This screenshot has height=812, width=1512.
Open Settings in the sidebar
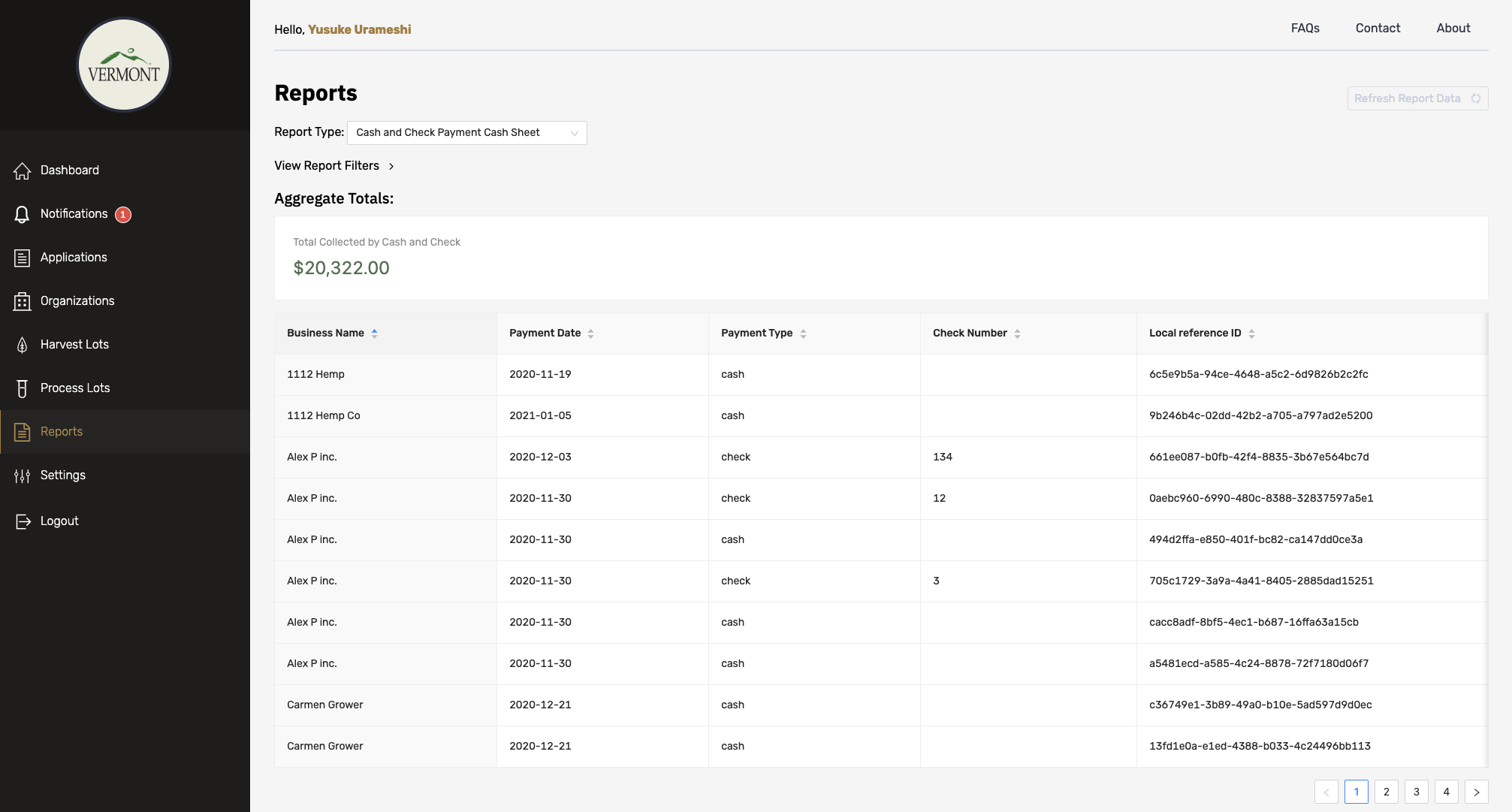coord(125,475)
